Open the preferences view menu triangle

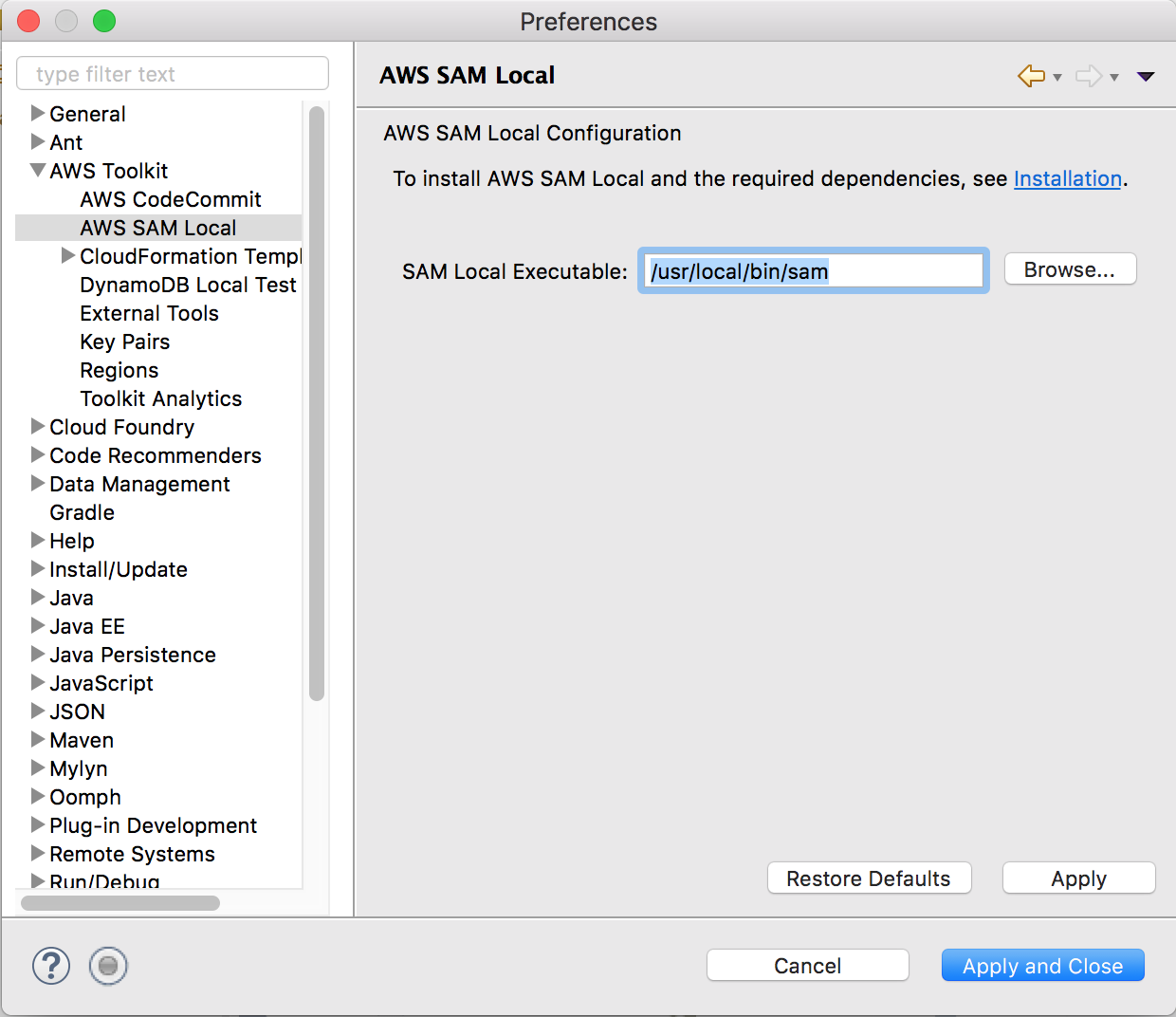point(1146,77)
